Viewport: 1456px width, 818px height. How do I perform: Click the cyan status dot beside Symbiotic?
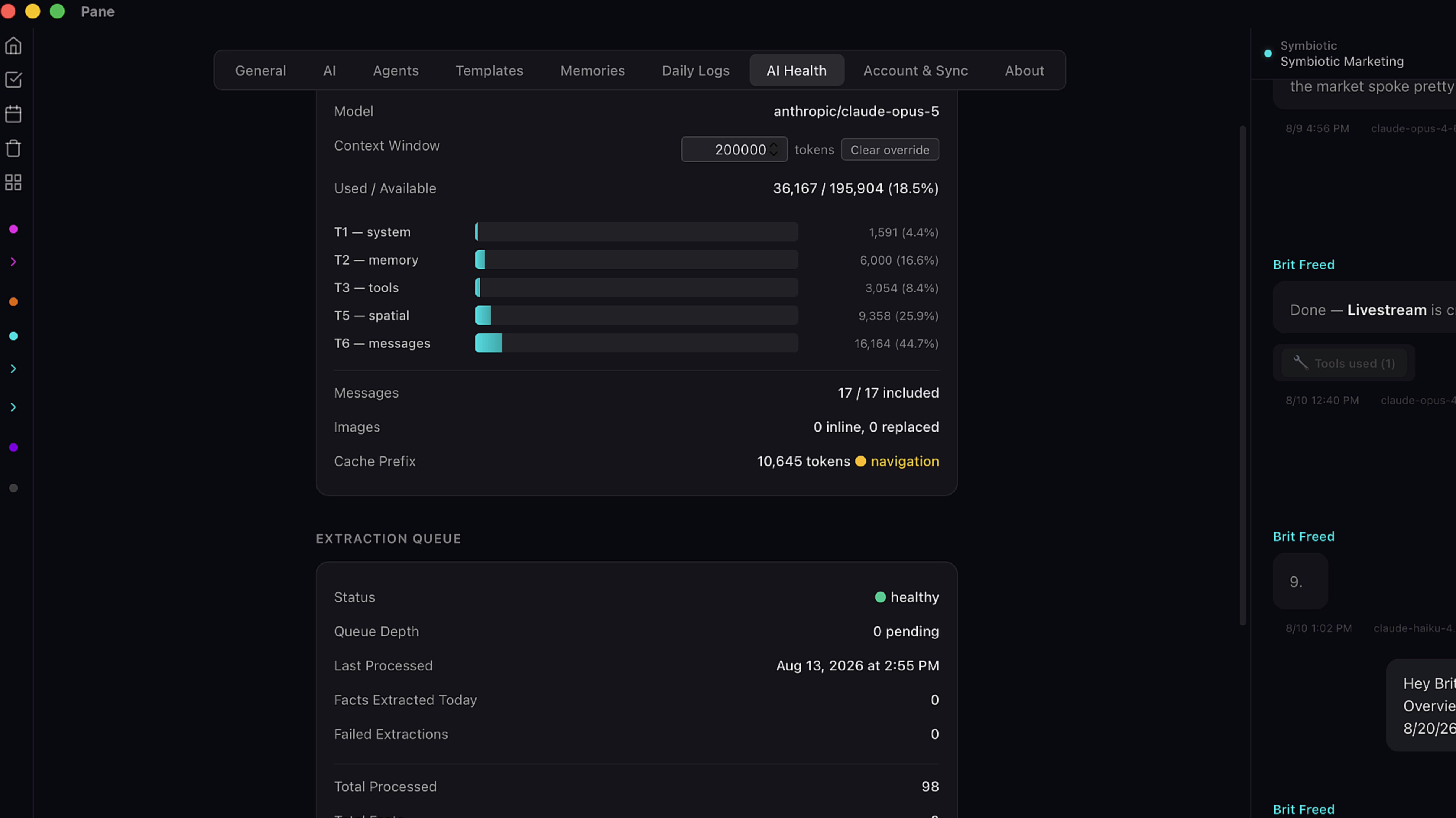pos(1268,54)
